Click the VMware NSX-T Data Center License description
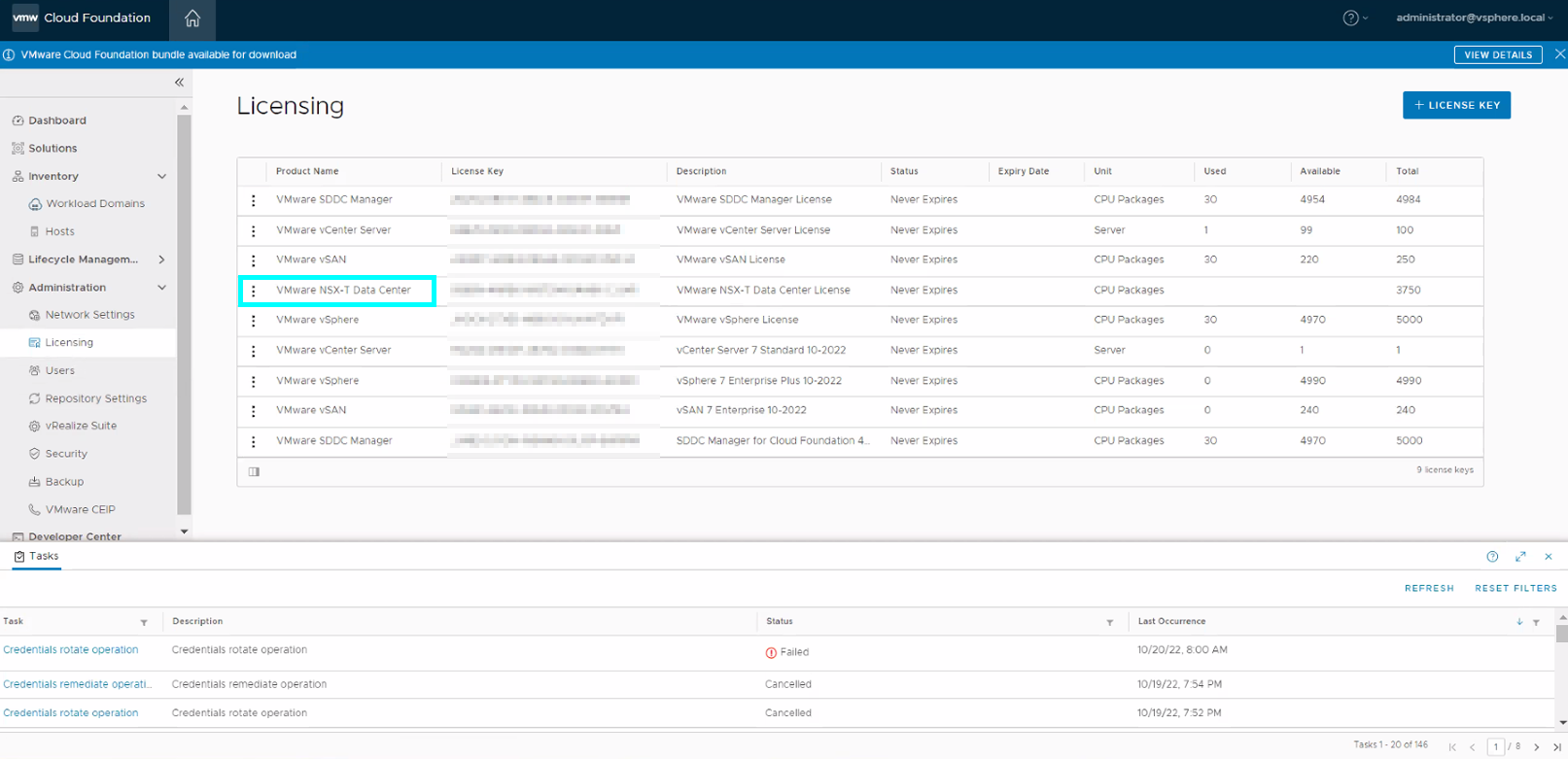 tap(763, 291)
